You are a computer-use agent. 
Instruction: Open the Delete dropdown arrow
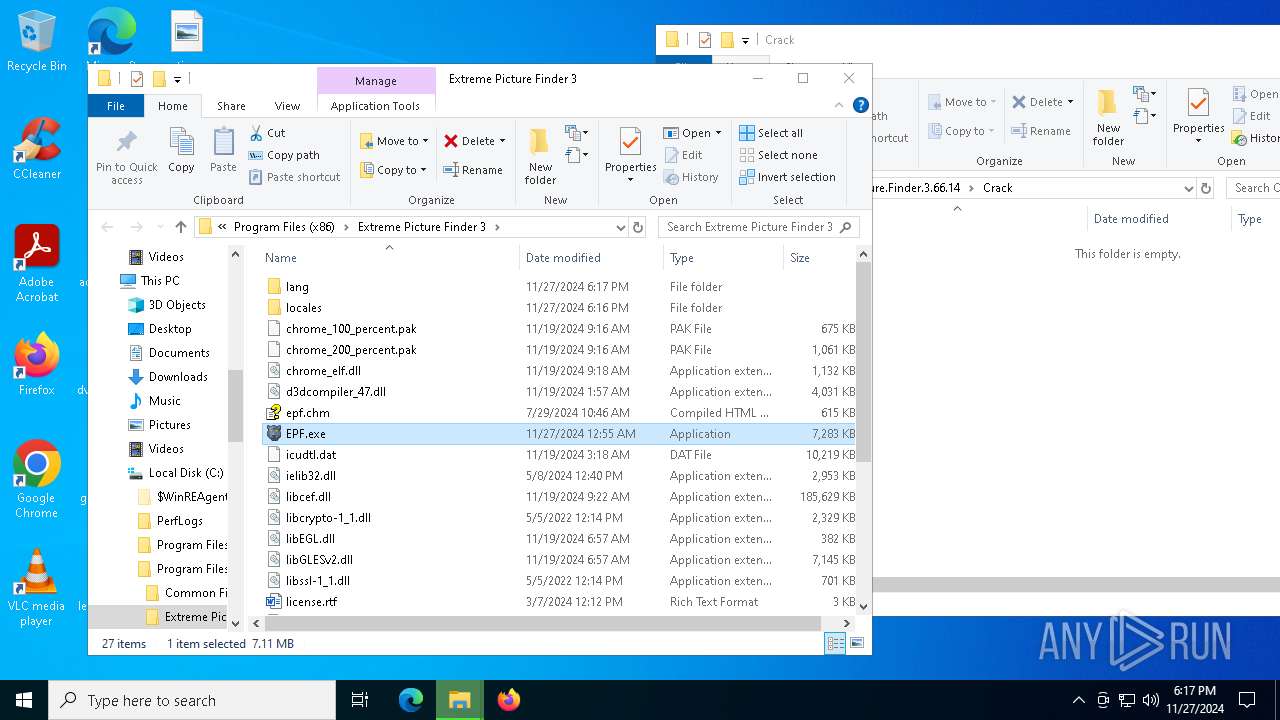(x=502, y=141)
